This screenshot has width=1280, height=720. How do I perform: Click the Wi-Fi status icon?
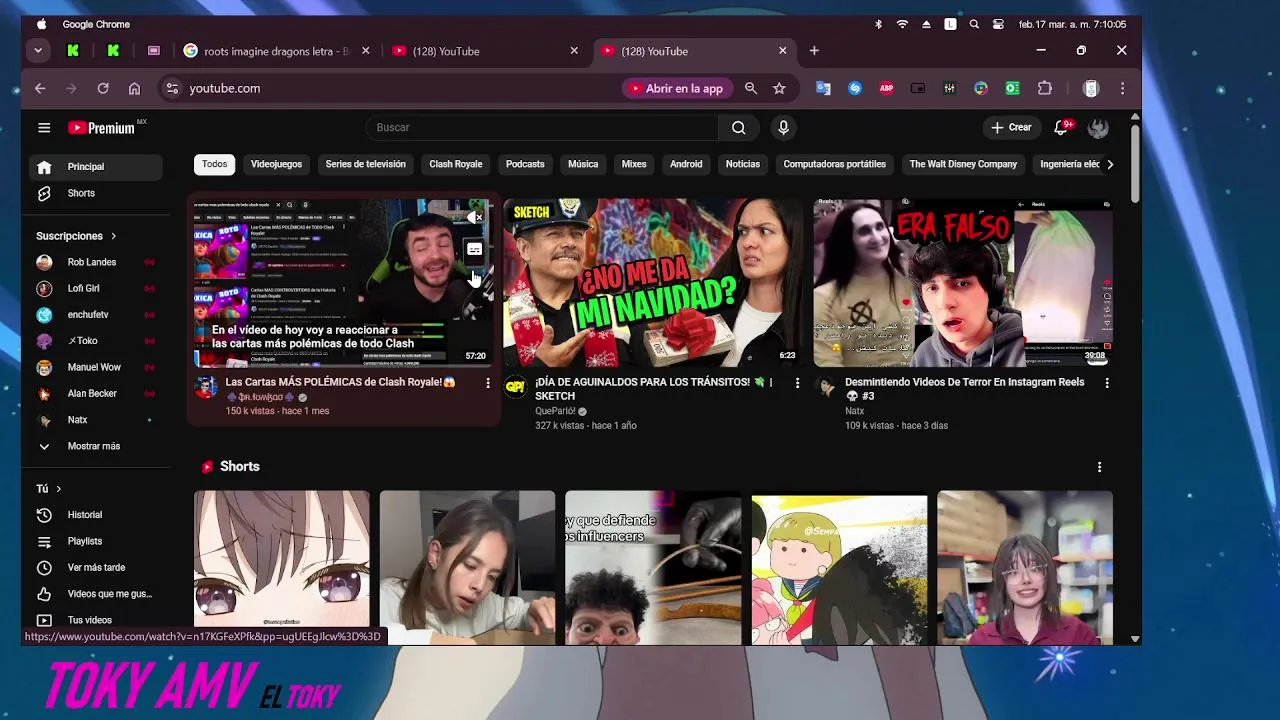point(902,24)
